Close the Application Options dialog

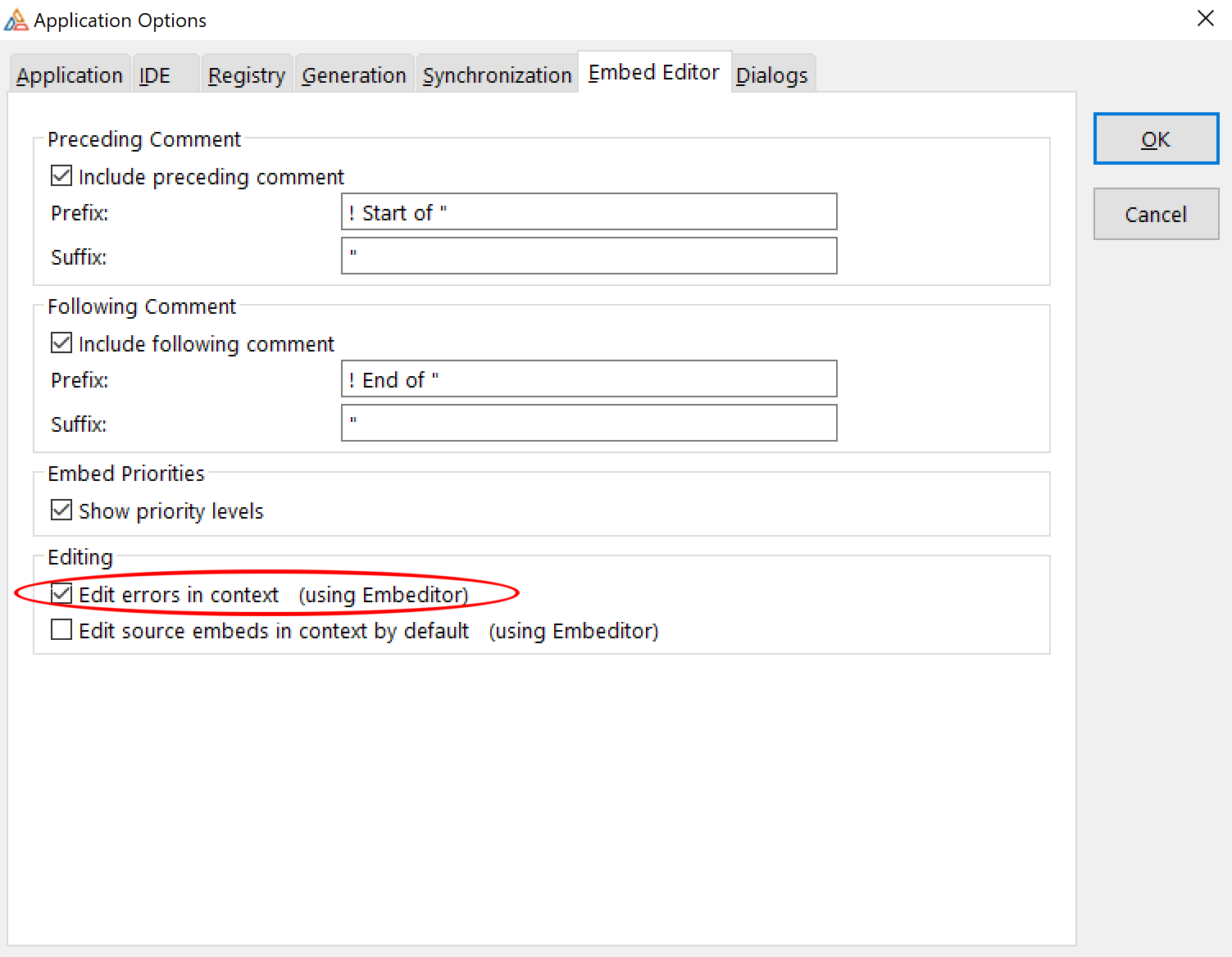coord(1205,19)
